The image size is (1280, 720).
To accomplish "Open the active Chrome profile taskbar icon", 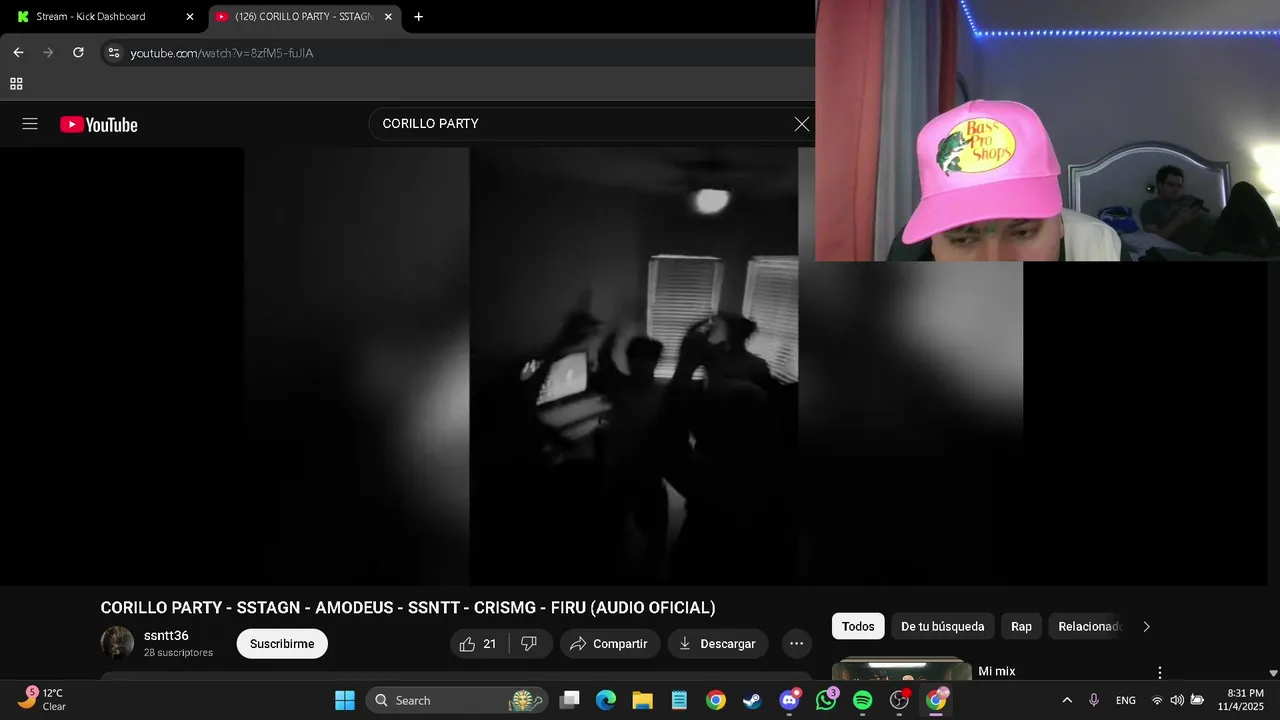I will (x=936, y=700).
